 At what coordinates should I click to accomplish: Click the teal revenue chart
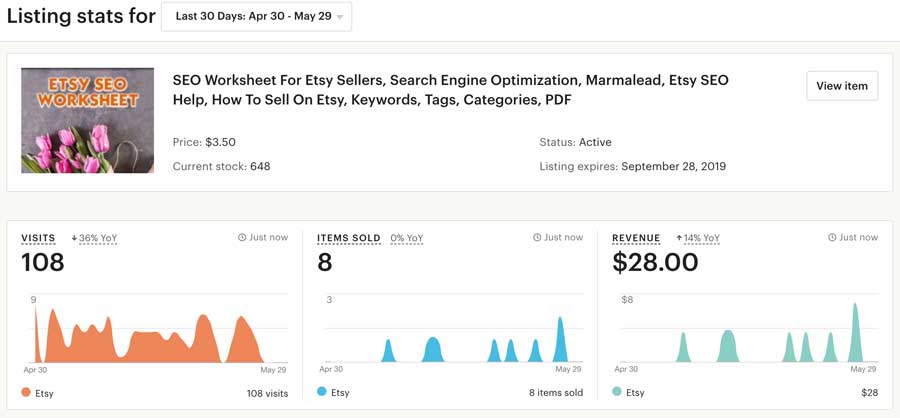click(x=769, y=333)
